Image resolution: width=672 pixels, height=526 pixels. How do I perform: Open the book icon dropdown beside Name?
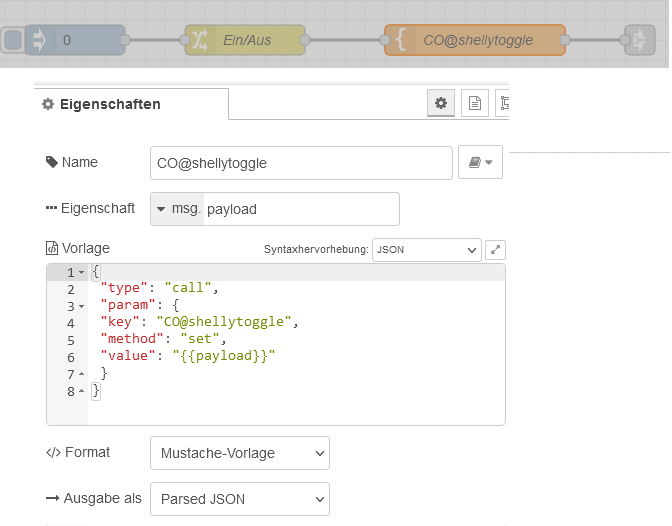(480, 162)
